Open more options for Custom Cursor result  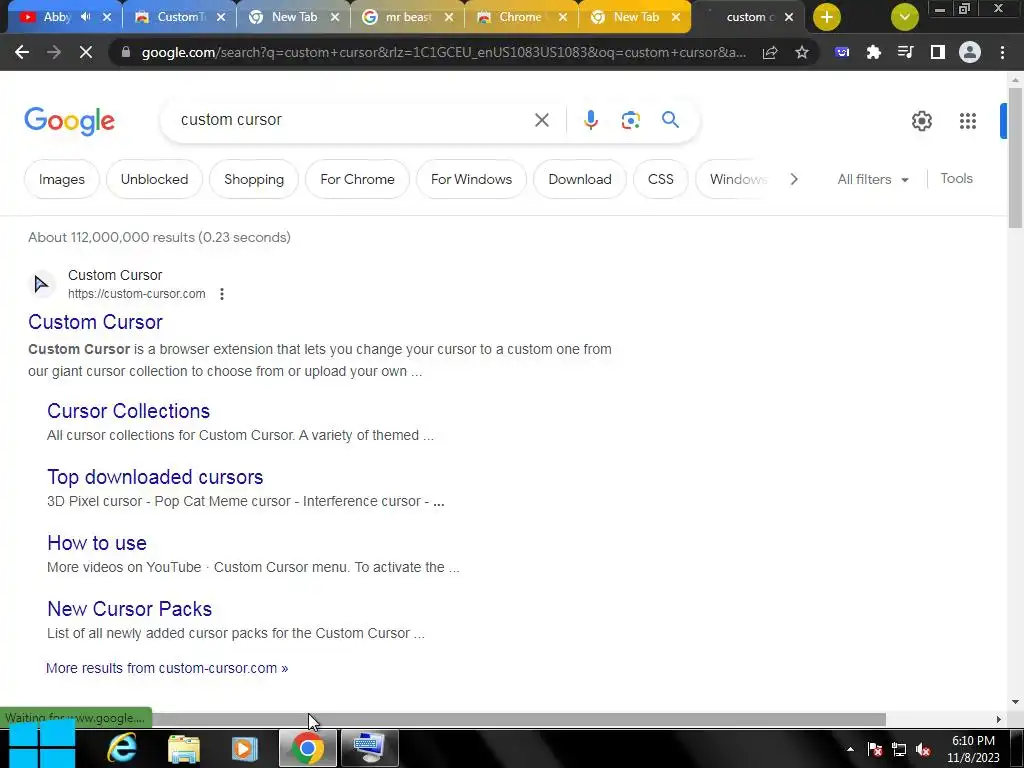[x=222, y=294]
